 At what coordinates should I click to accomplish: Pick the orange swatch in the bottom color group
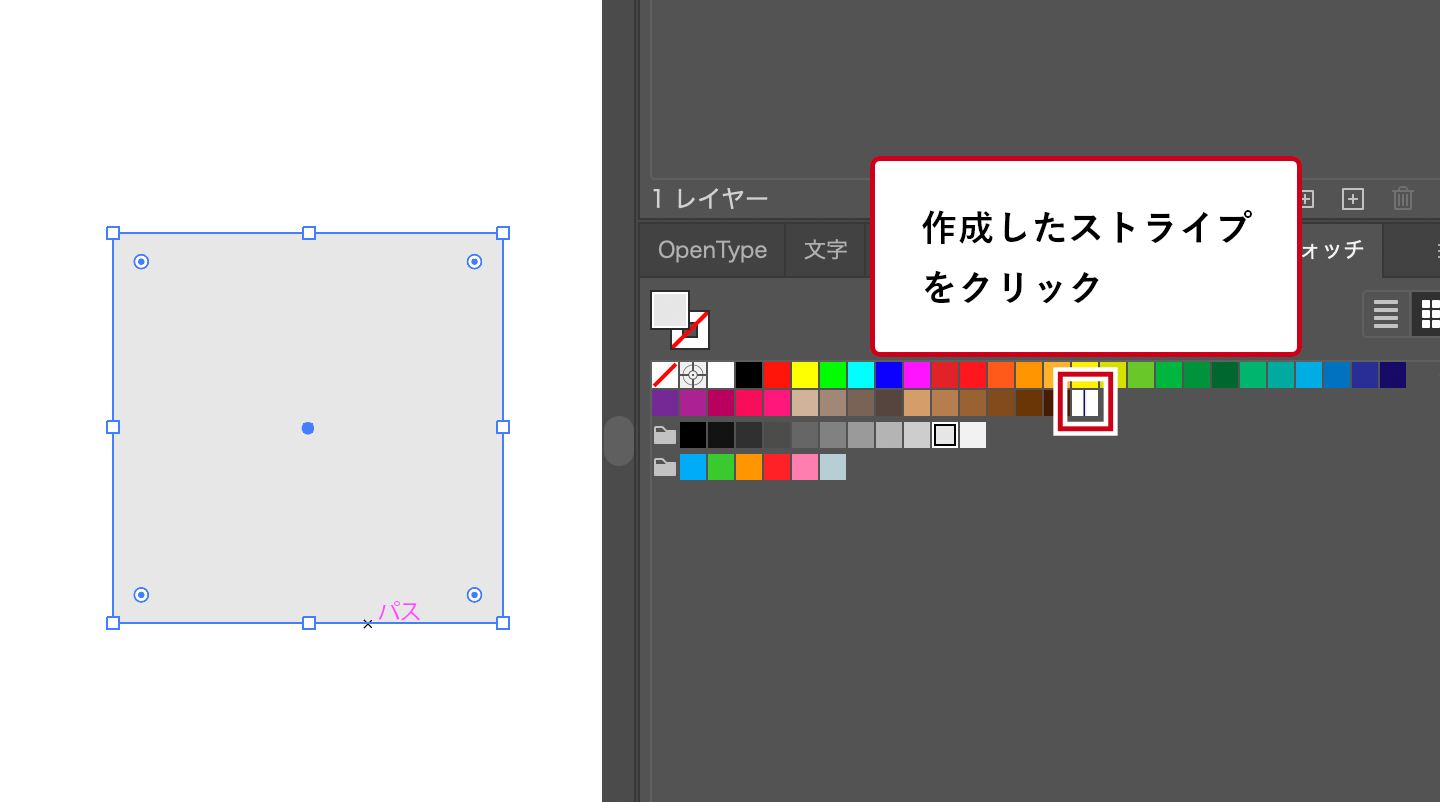(749, 467)
